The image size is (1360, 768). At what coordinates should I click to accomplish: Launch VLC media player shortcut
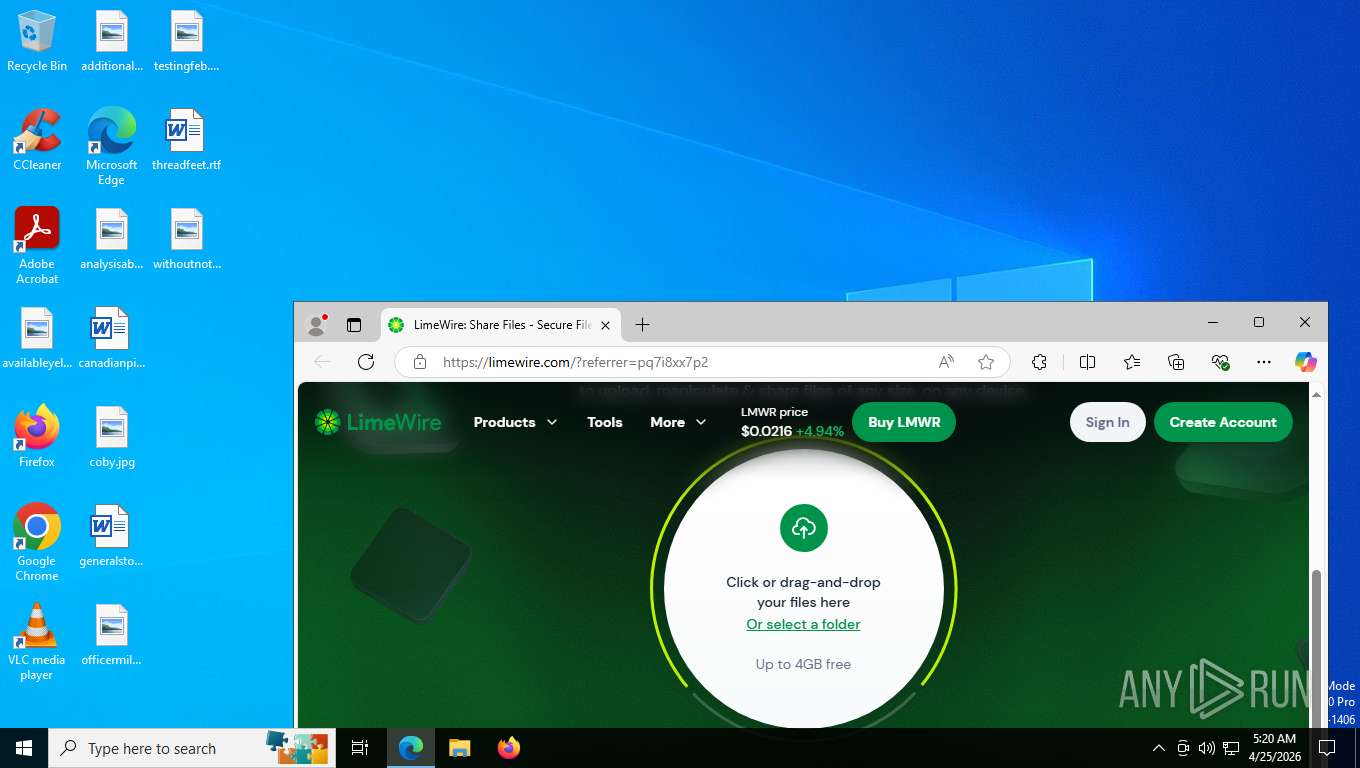[37, 642]
